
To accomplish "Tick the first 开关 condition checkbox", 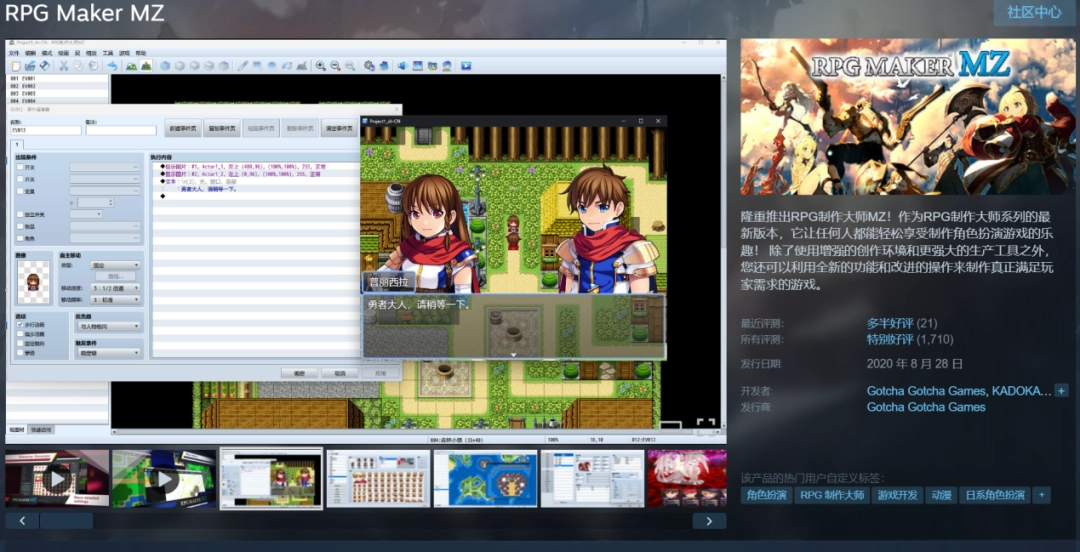I will 21,167.
